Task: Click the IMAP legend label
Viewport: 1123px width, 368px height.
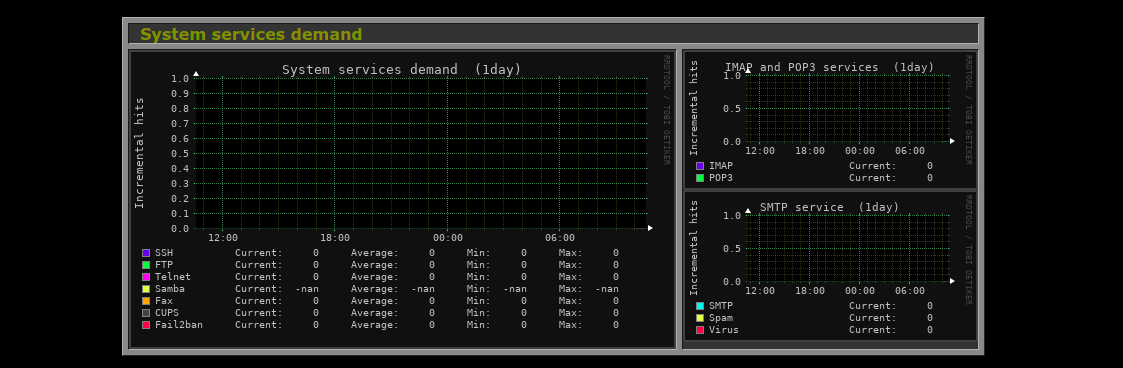Action: point(721,166)
